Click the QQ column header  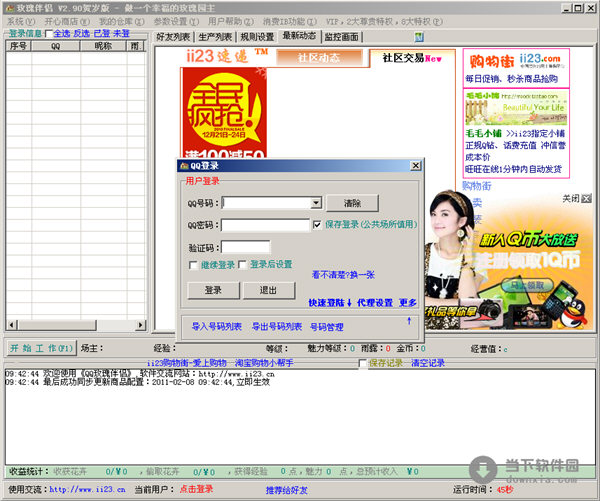(55, 46)
